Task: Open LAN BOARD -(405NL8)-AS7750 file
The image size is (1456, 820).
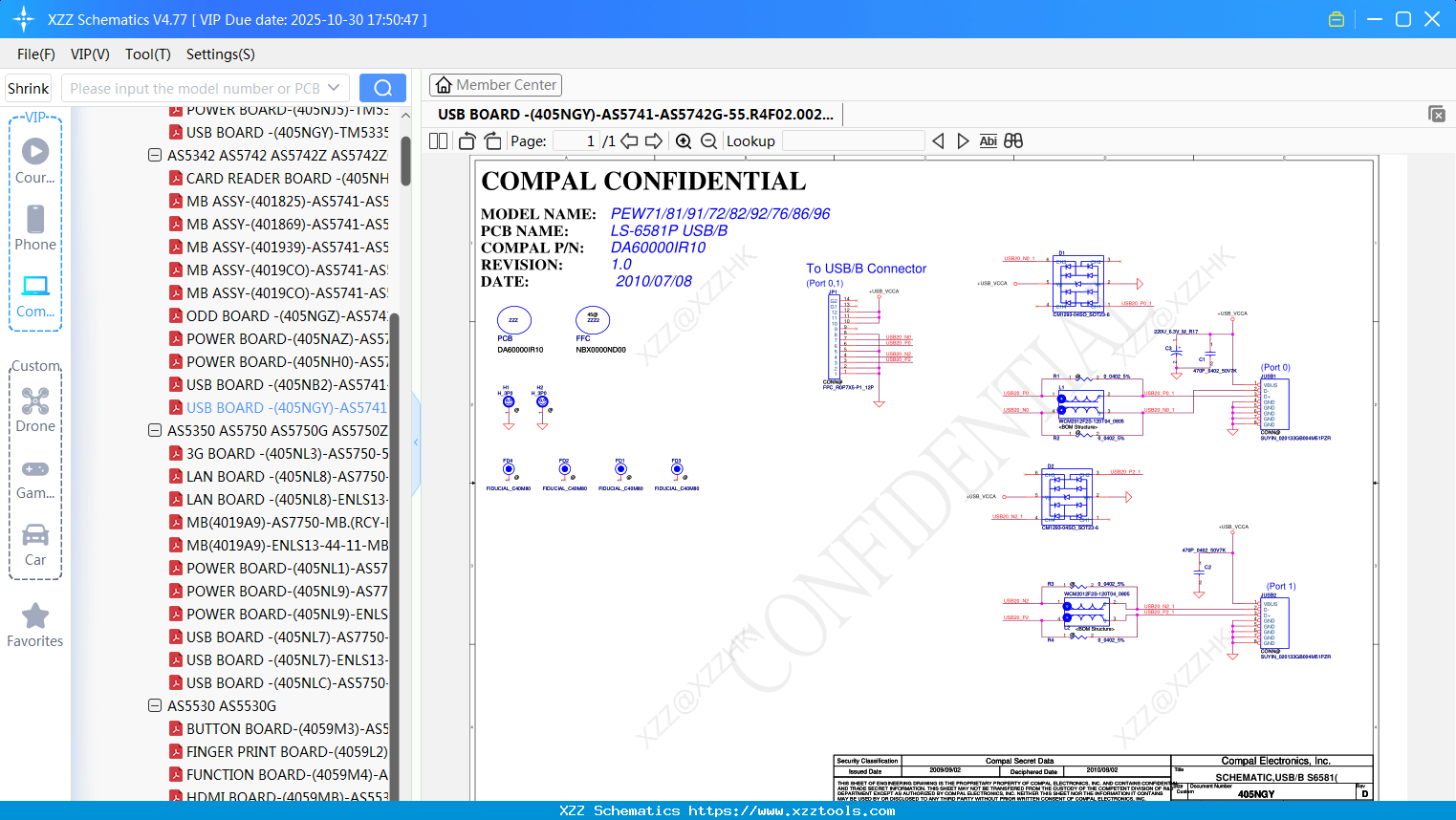Action: coord(288,476)
